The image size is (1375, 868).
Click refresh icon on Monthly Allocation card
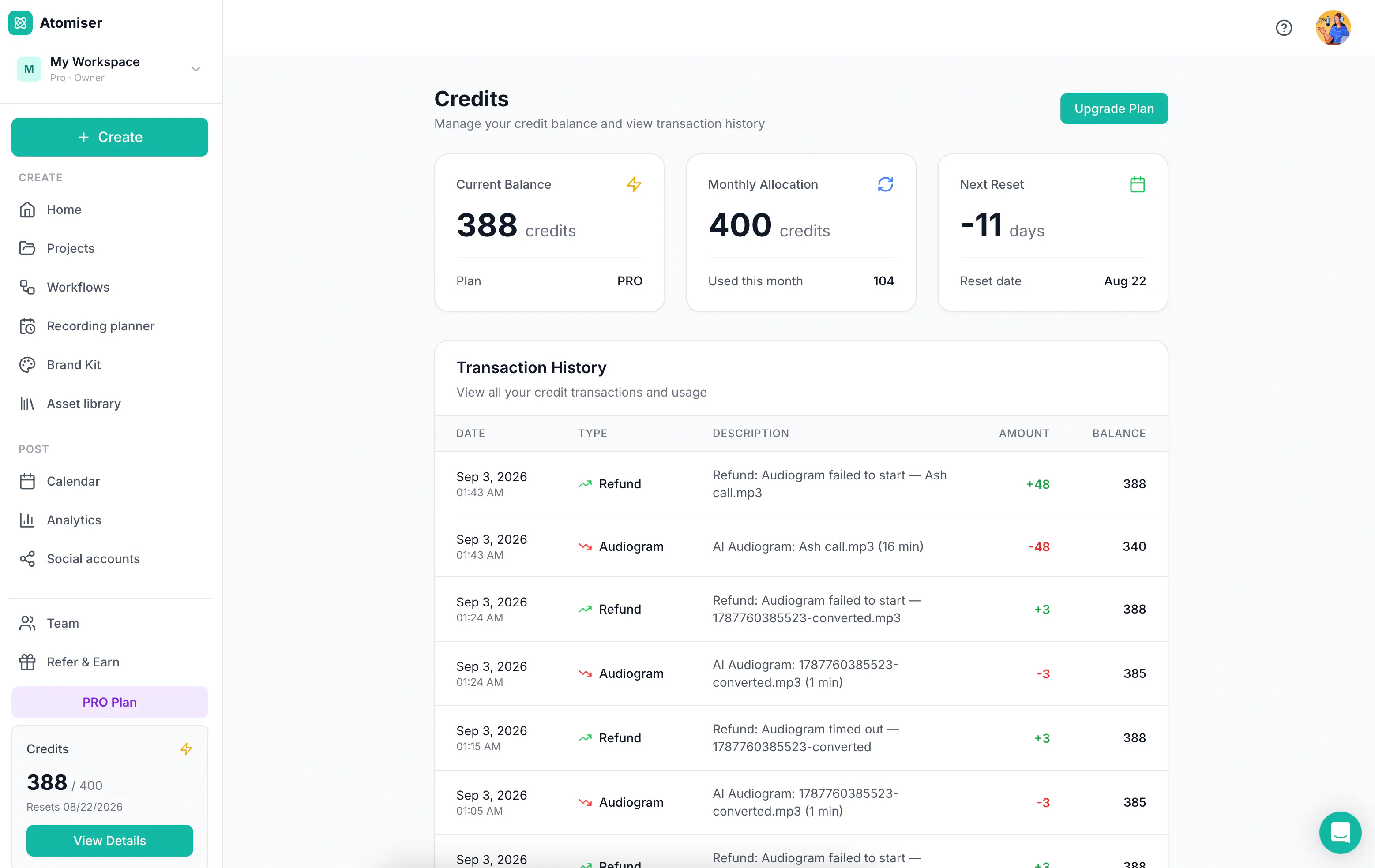(886, 184)
